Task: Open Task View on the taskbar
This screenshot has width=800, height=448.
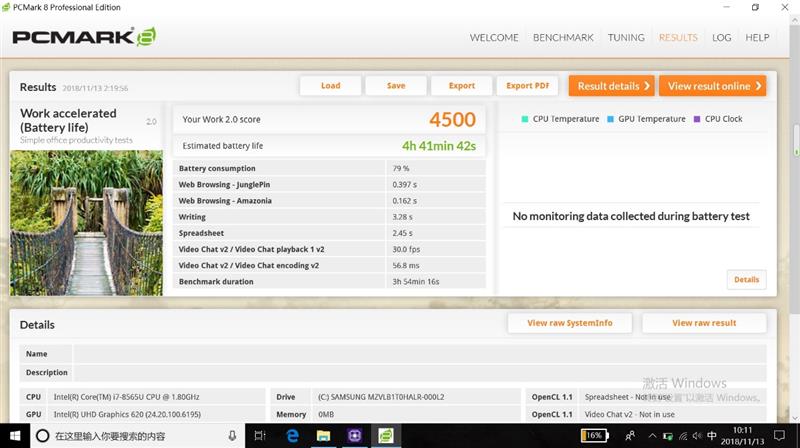Action: point(260,436)
